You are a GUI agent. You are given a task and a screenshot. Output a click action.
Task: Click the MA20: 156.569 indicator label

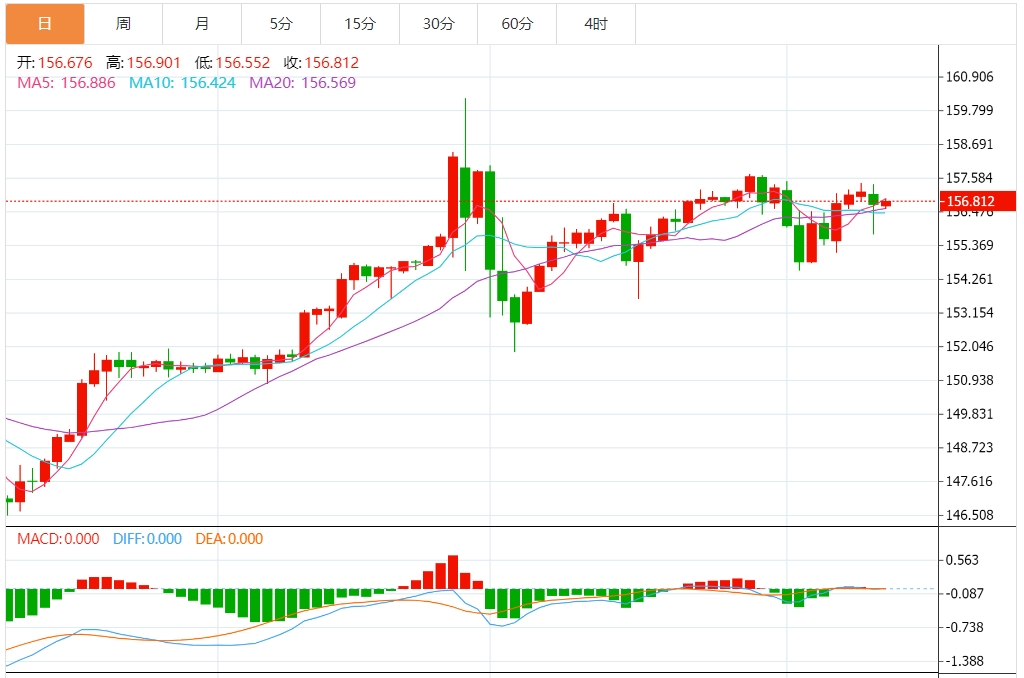point(302,83)
